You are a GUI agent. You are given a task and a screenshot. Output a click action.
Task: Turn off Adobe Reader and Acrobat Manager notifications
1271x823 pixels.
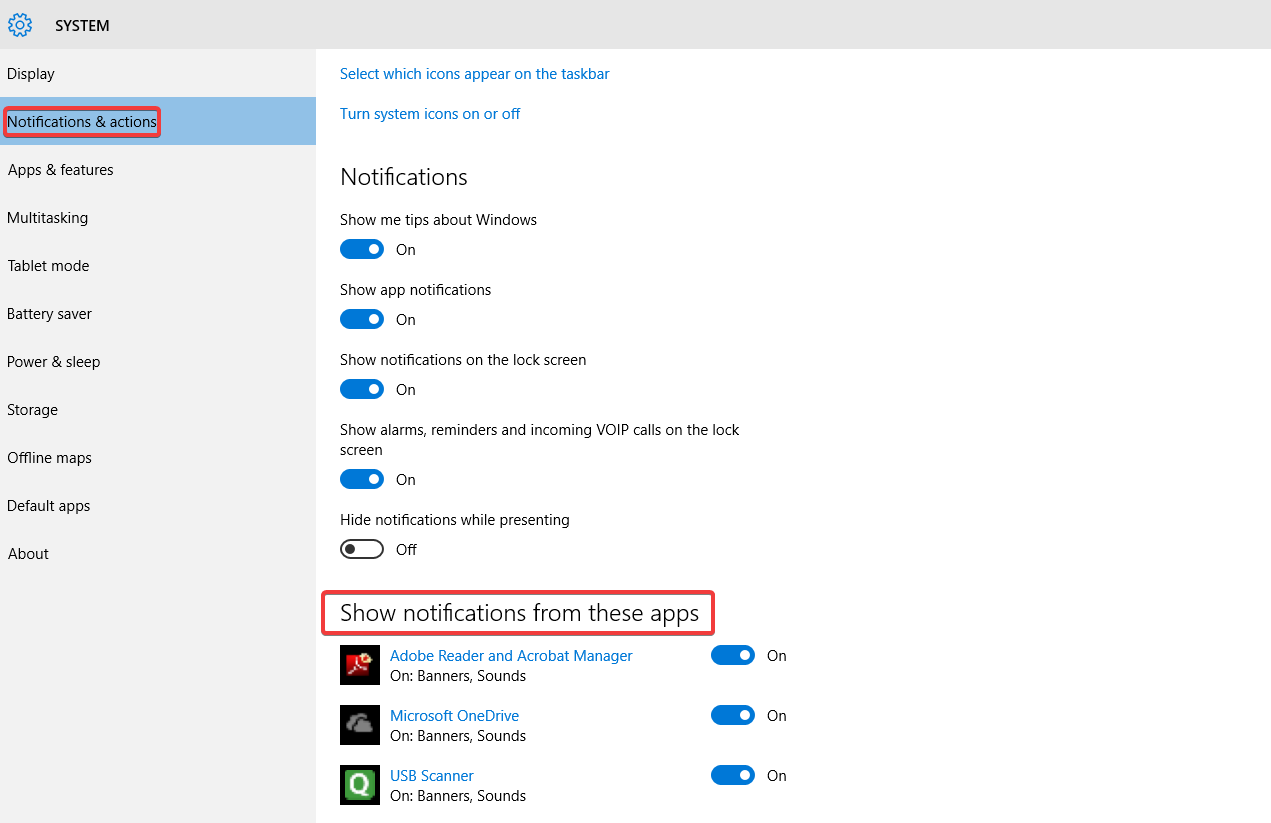(733, 655)
